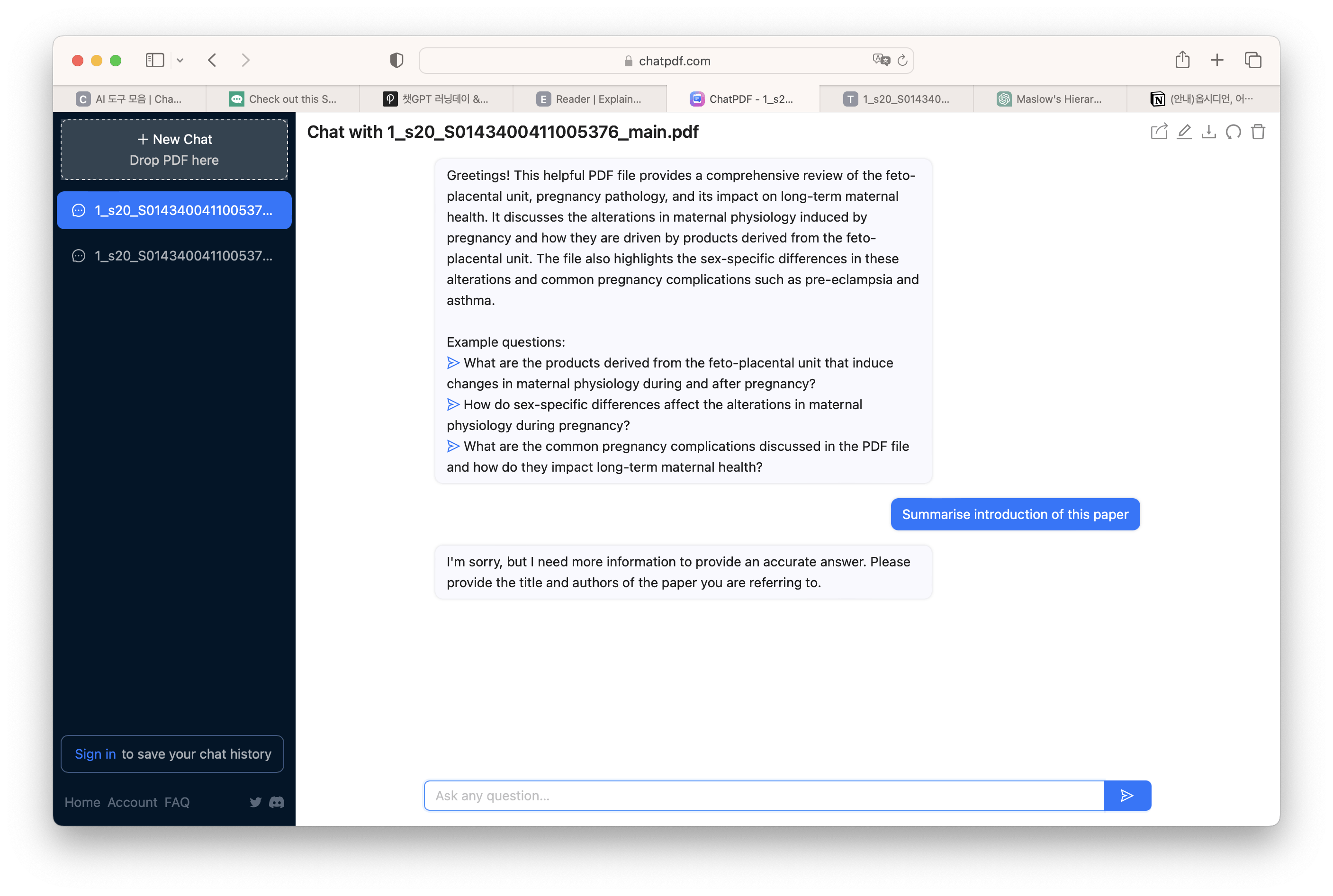This screenshot has width=1333, height=896.
Task: Click the share chat icon
Action: click(1159, 132)
